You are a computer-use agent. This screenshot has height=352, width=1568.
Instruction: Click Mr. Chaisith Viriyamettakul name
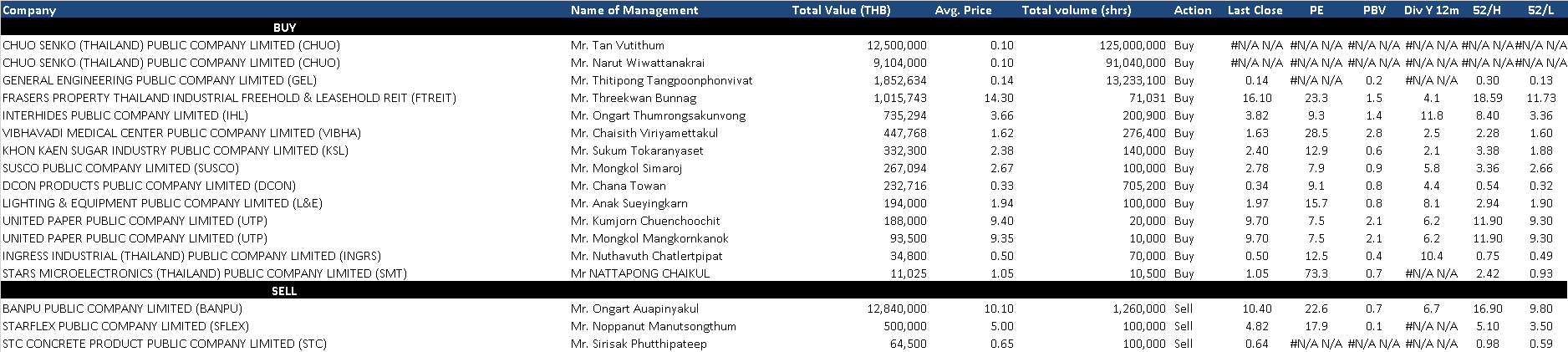644,133
